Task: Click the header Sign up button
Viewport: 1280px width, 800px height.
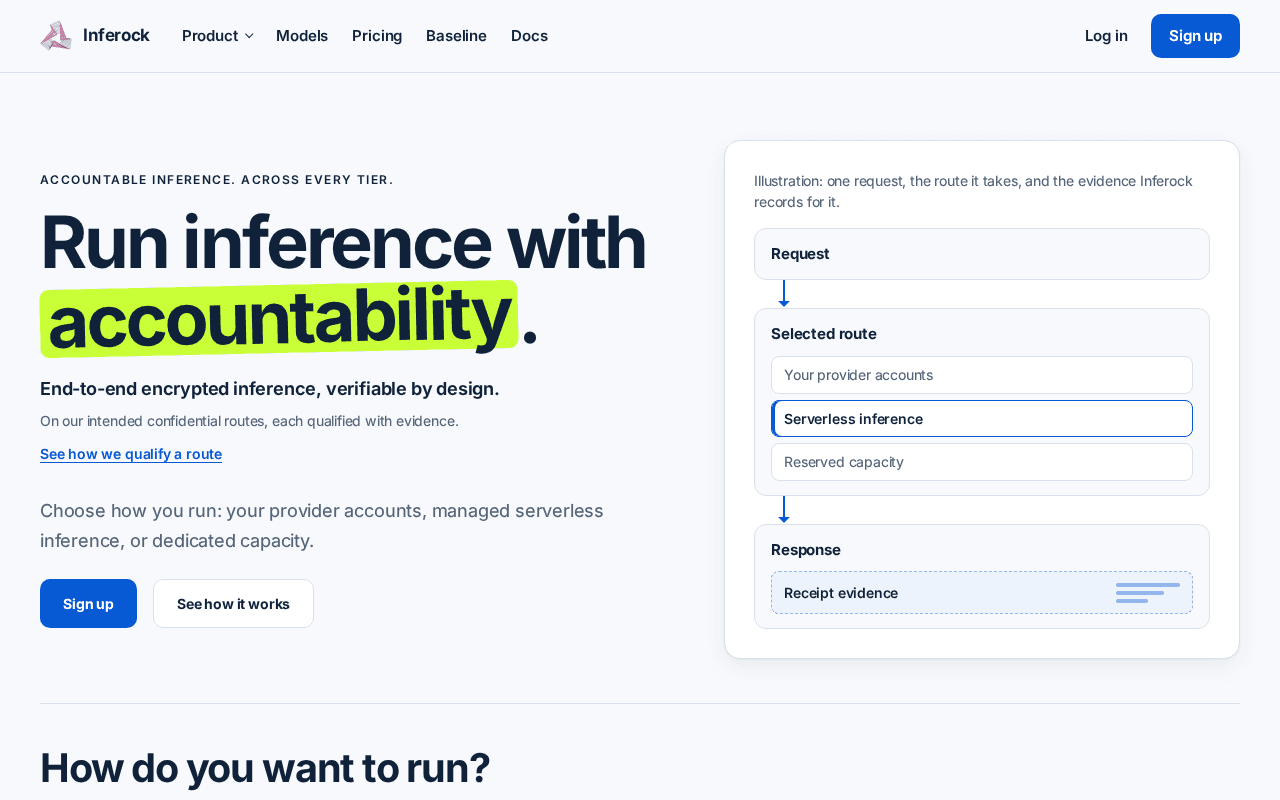Action: [x=1195, y=36]
